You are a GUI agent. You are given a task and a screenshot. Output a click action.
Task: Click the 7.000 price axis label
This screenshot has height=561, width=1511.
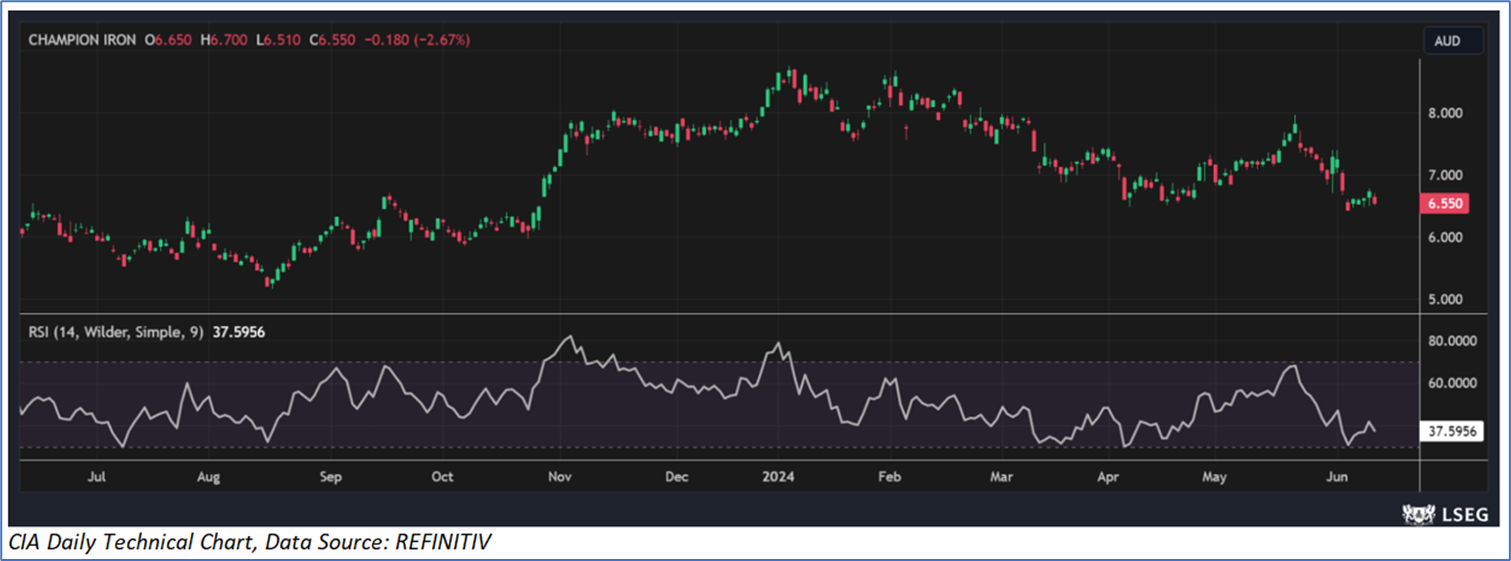tap(1446, 175)
